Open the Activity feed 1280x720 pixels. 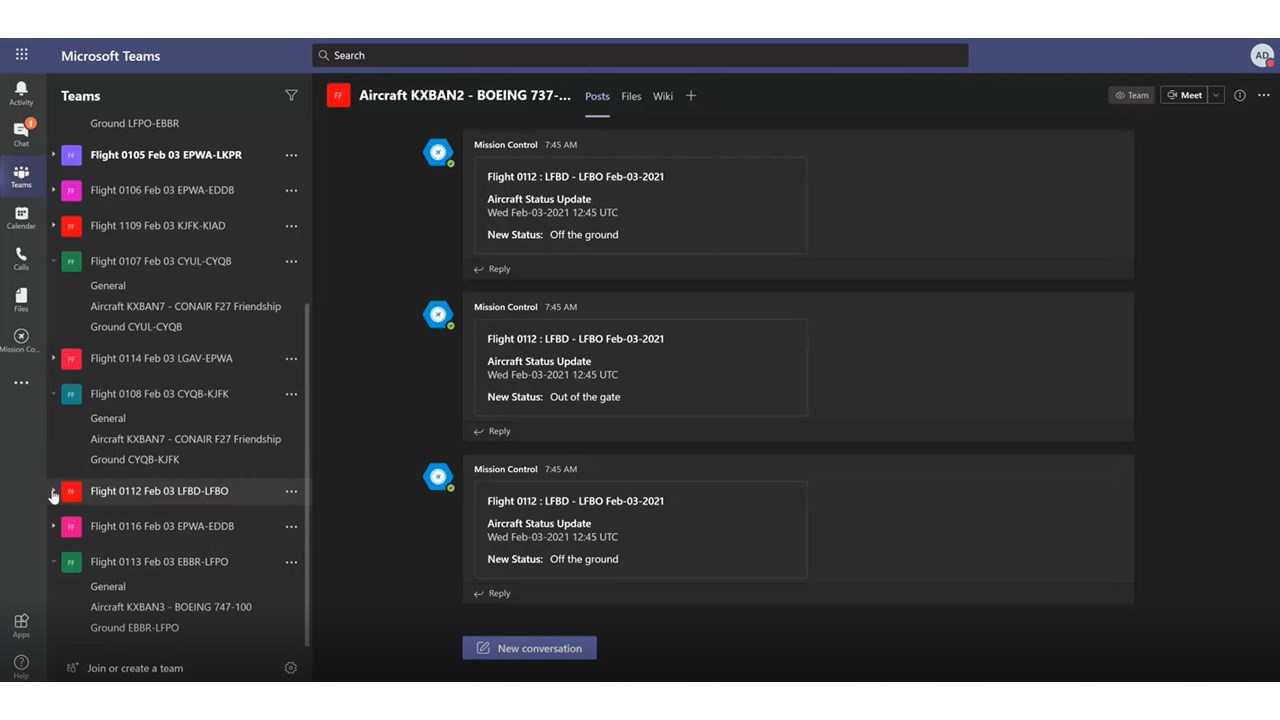21,93
